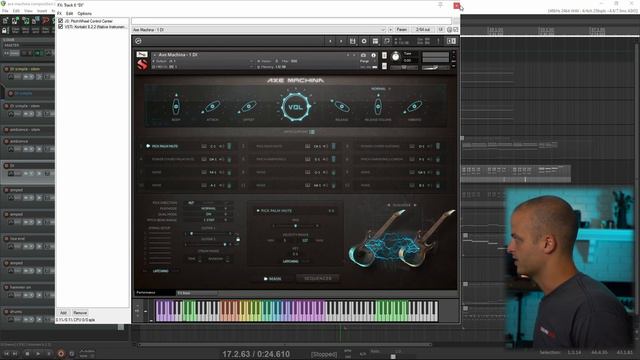This screenshot has height=360, width=640.
Task: Click the Kontakt Tune knob
Action: [396, 57]
